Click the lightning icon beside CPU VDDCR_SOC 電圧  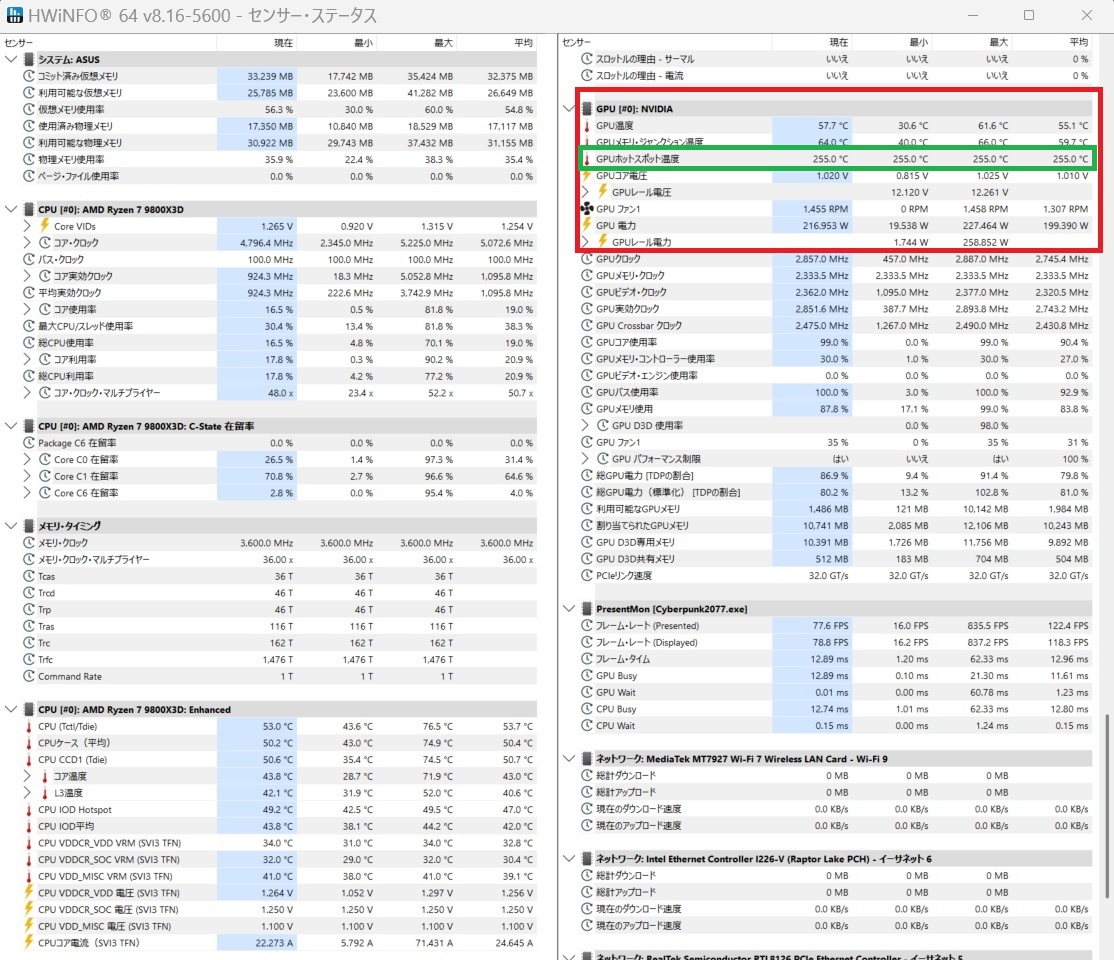[x=28, y=909]
